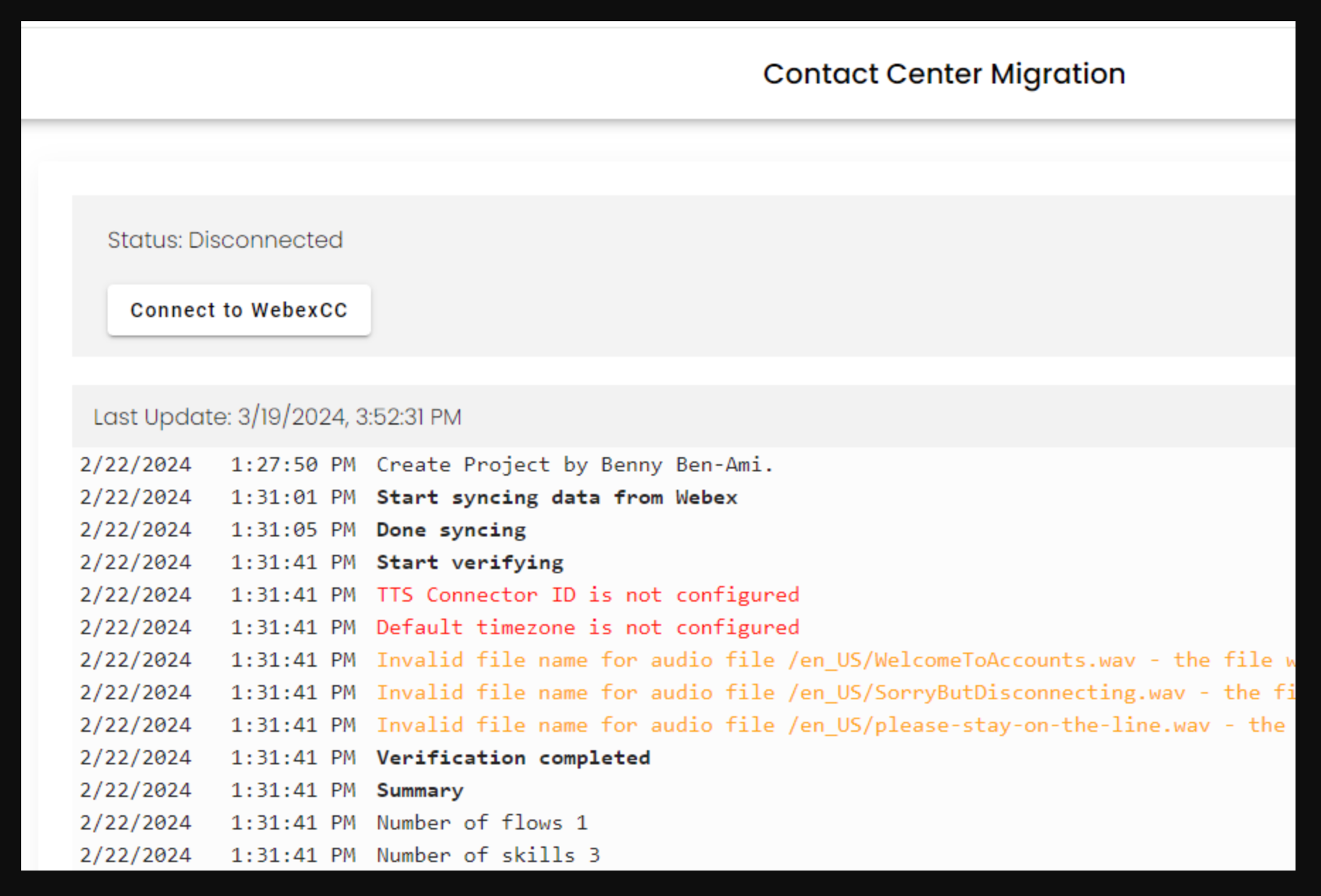
Task: Select the Contact Center Migration title
Action: 944,74
